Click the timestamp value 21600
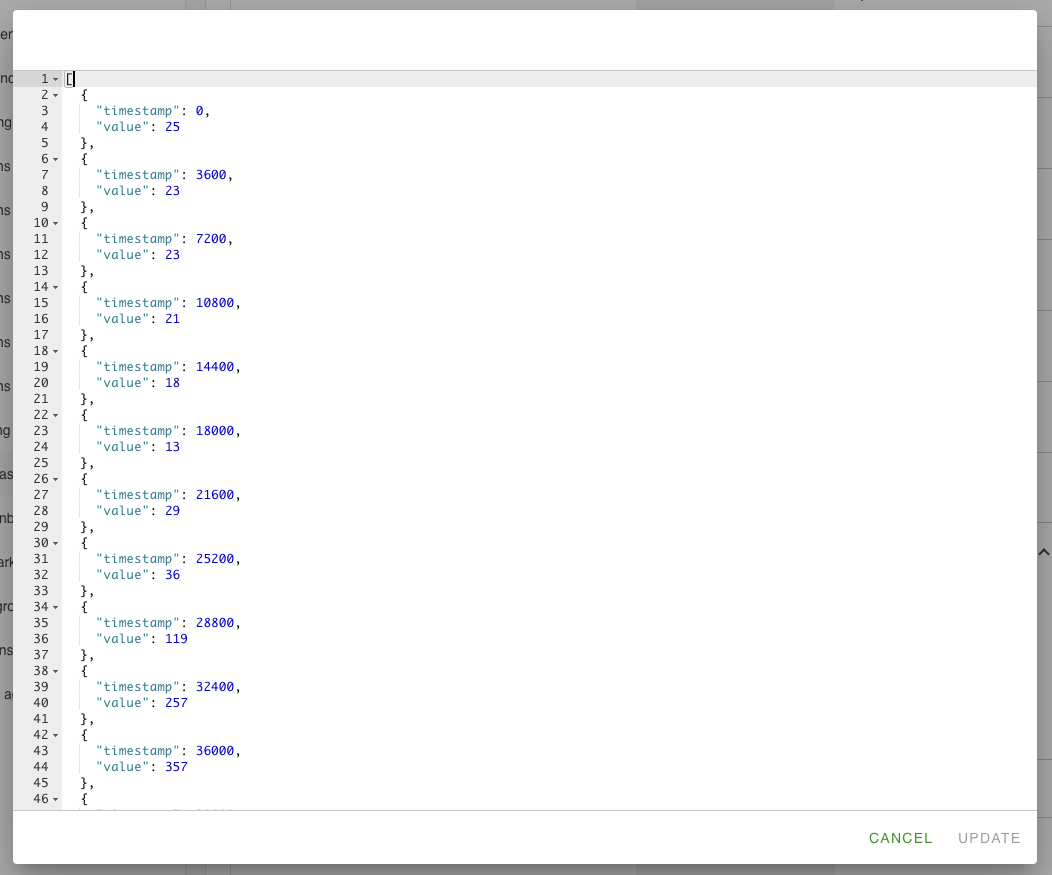Screen dimensions: 1052x875 (217, 495)
